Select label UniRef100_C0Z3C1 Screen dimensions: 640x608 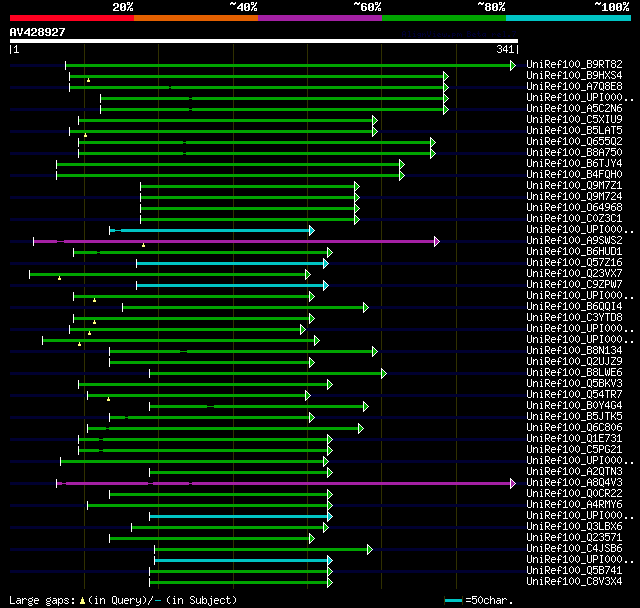pos(574,219)
